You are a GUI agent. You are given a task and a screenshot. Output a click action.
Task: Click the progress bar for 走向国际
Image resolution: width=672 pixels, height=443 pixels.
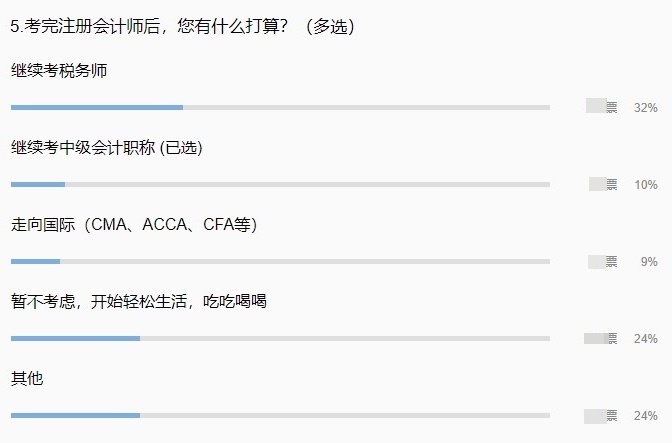click(280, 261)
